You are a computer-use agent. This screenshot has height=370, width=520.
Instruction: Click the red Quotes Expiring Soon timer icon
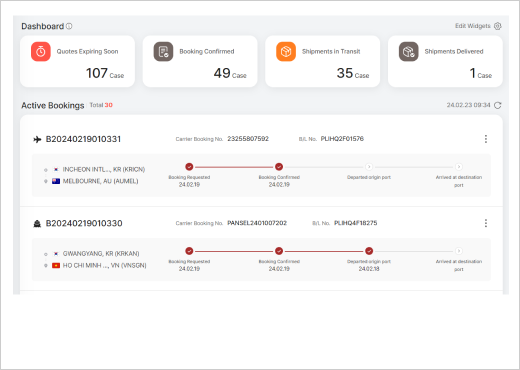pyautogui.click(x=41, y=51)
